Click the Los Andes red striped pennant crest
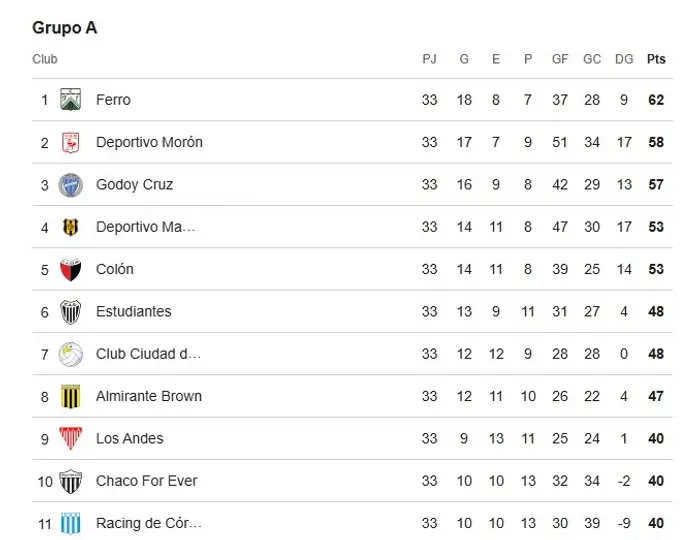Image resolution: width=699 pixels, height=540 pixels. (x=70, y=438)
